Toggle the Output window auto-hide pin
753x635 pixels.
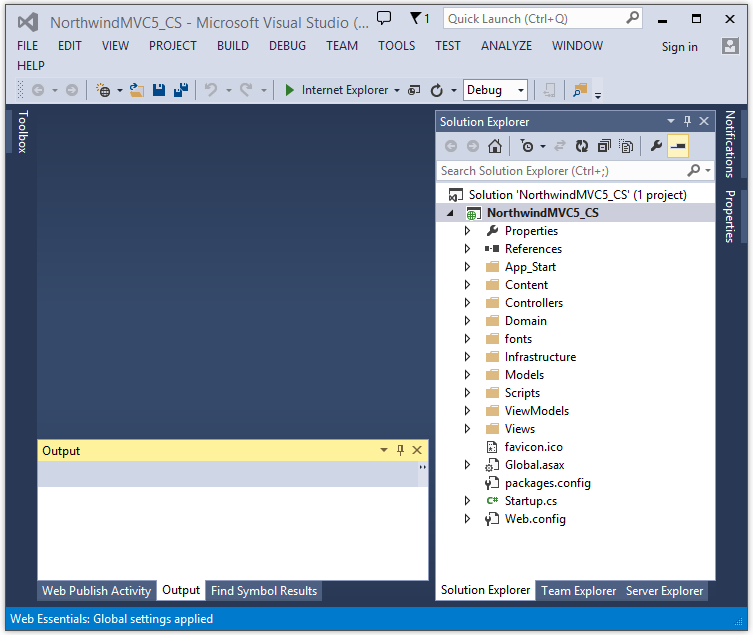coord(400,450)
